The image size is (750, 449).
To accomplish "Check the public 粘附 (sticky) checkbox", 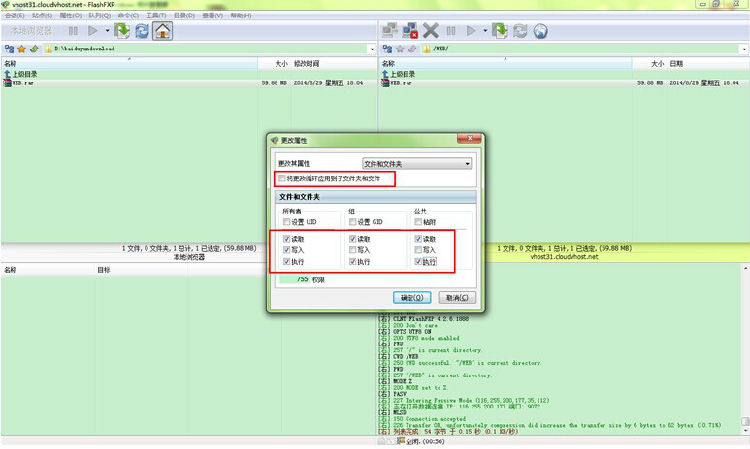I will click(417, 221).
